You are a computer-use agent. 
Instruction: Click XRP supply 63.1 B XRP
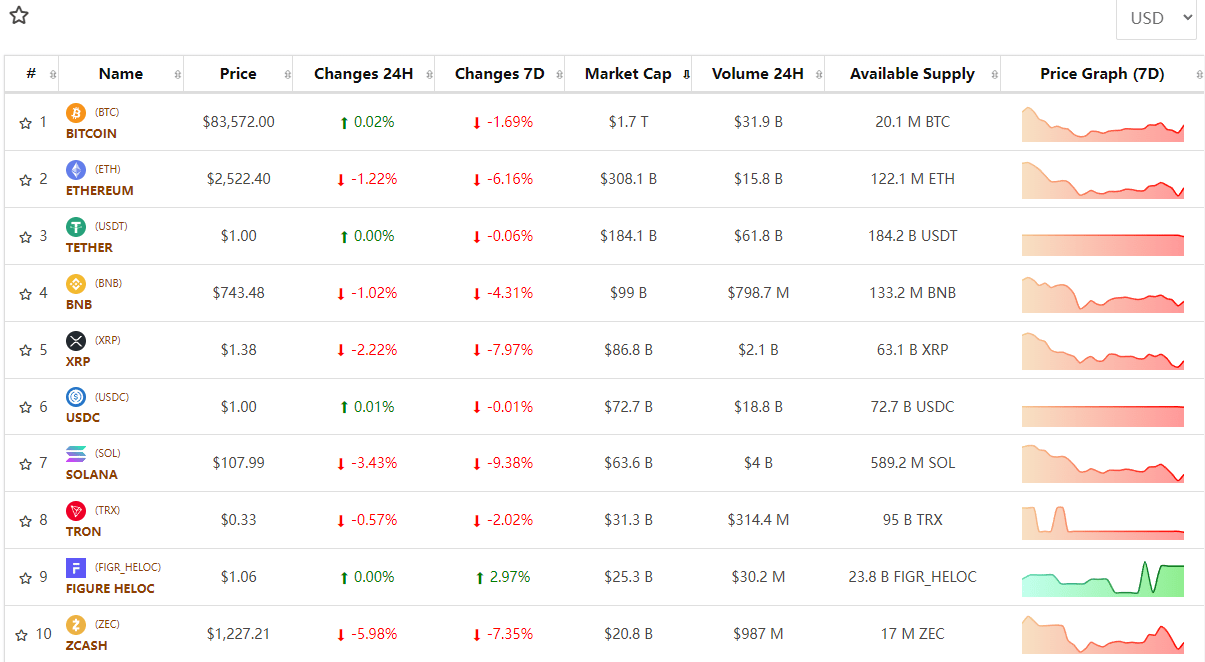(913, 350)
